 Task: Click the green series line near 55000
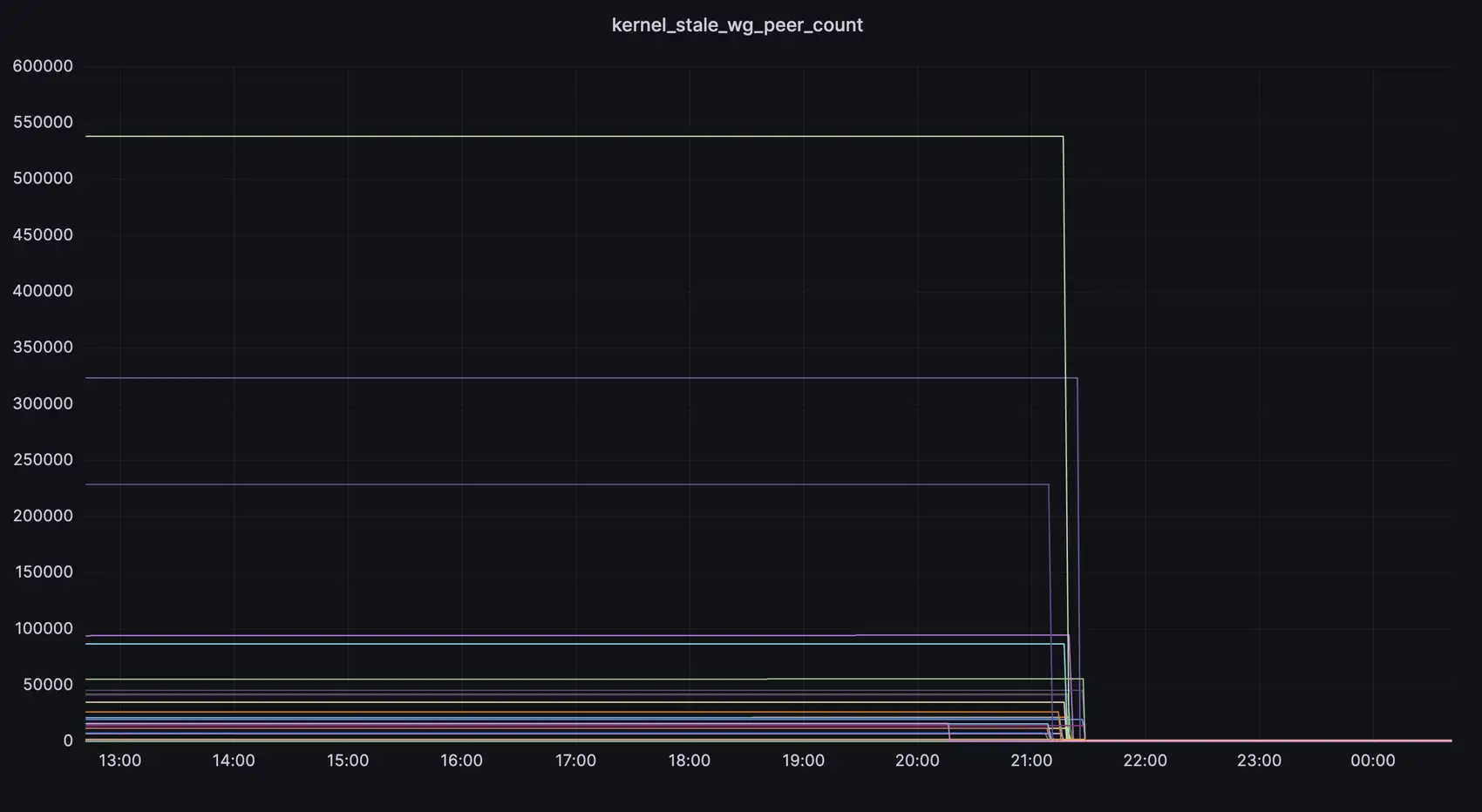(x=575, y=679)
